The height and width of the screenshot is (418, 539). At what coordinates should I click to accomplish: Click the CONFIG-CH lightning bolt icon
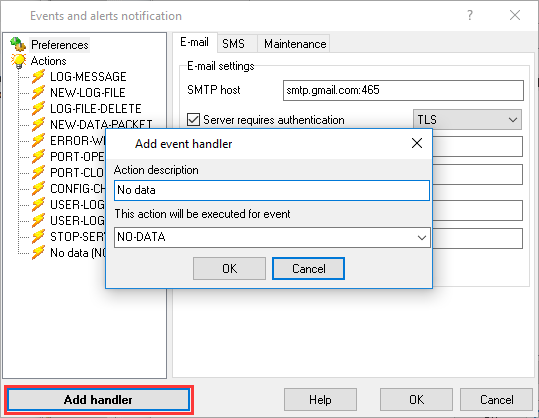[38, 188]
